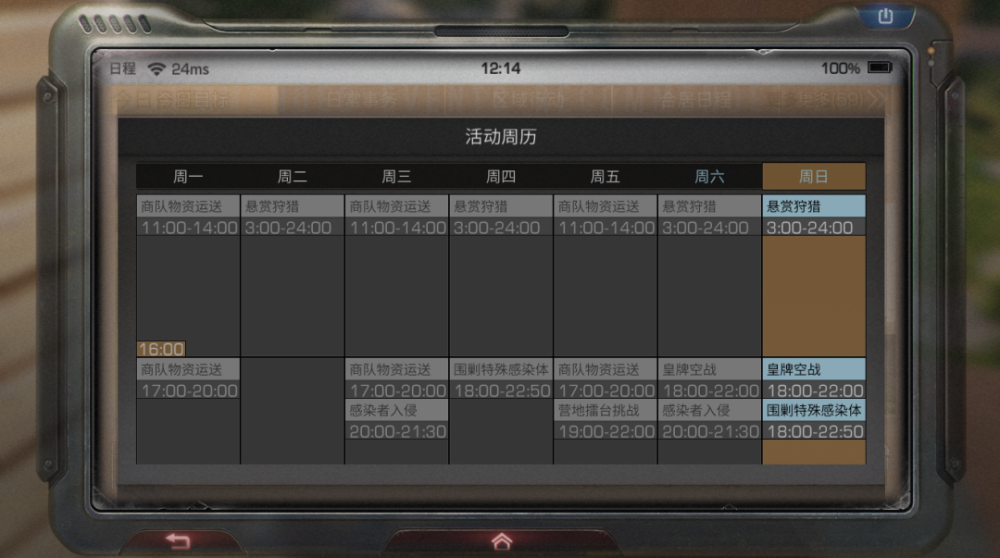Tap the red back arrow icon

(x=178, y=542)
